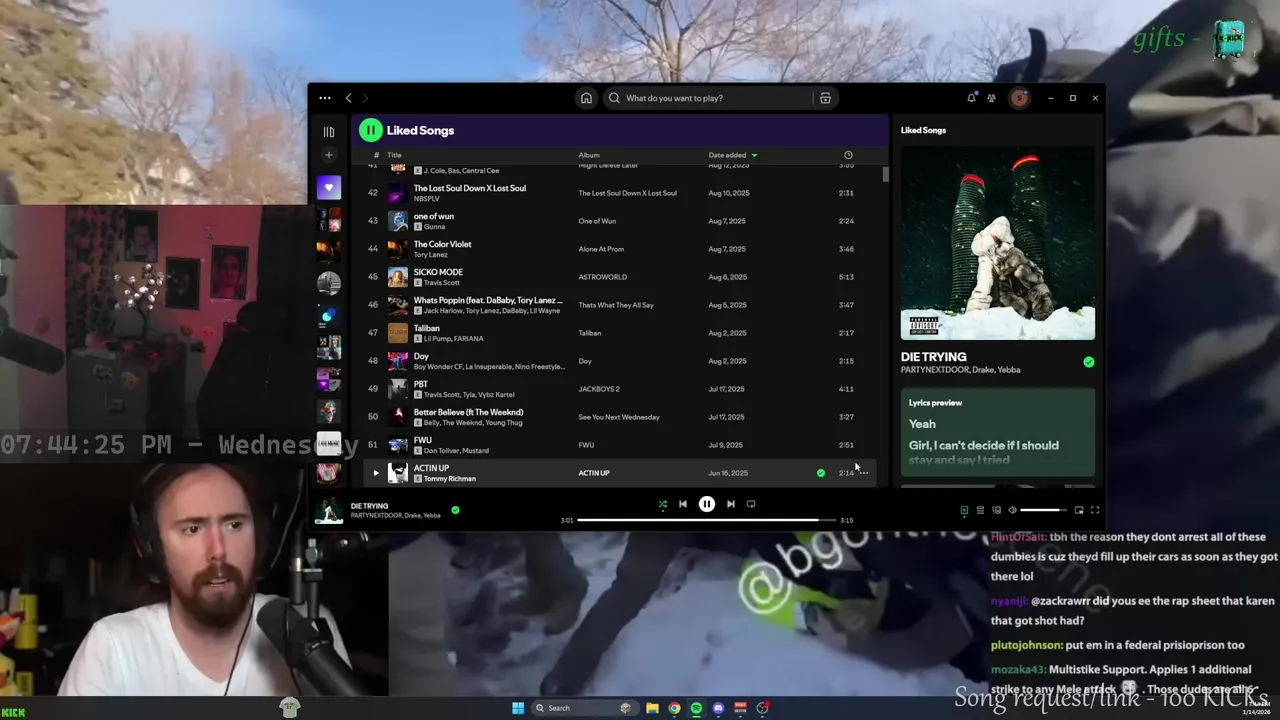This screenshot has height=720, width=1280.
Task: Toggle shuffle in the player
Action: coord(662,504)
